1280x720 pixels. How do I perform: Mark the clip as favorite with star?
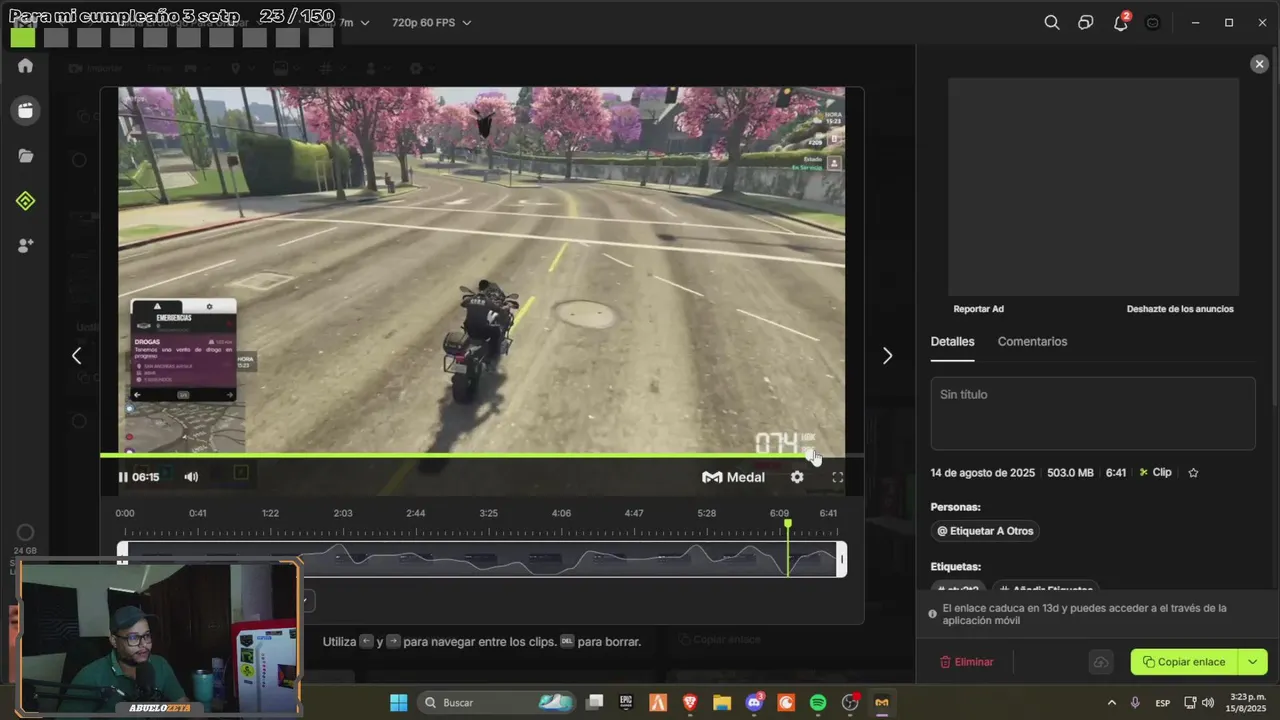click(1193, 473)
